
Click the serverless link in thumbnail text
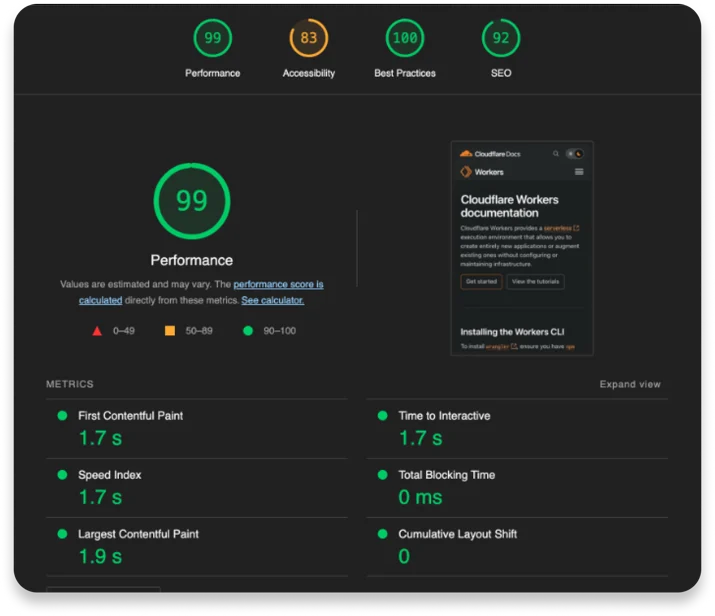pyautogui.click(x=561, y=228)
